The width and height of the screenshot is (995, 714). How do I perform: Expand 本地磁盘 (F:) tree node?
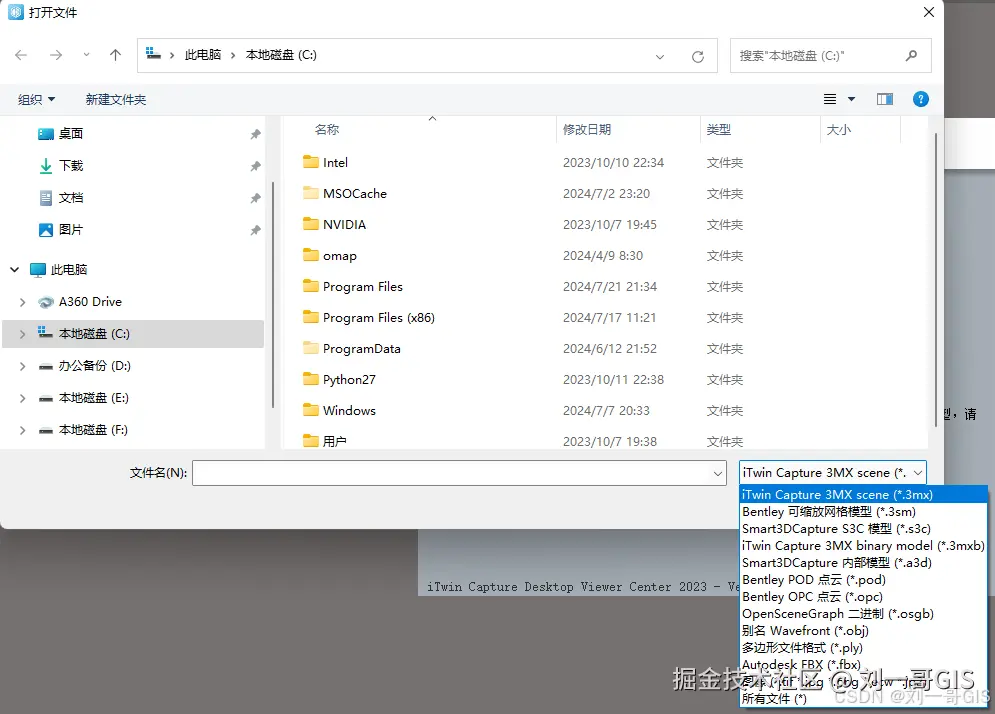coord(23,430)
